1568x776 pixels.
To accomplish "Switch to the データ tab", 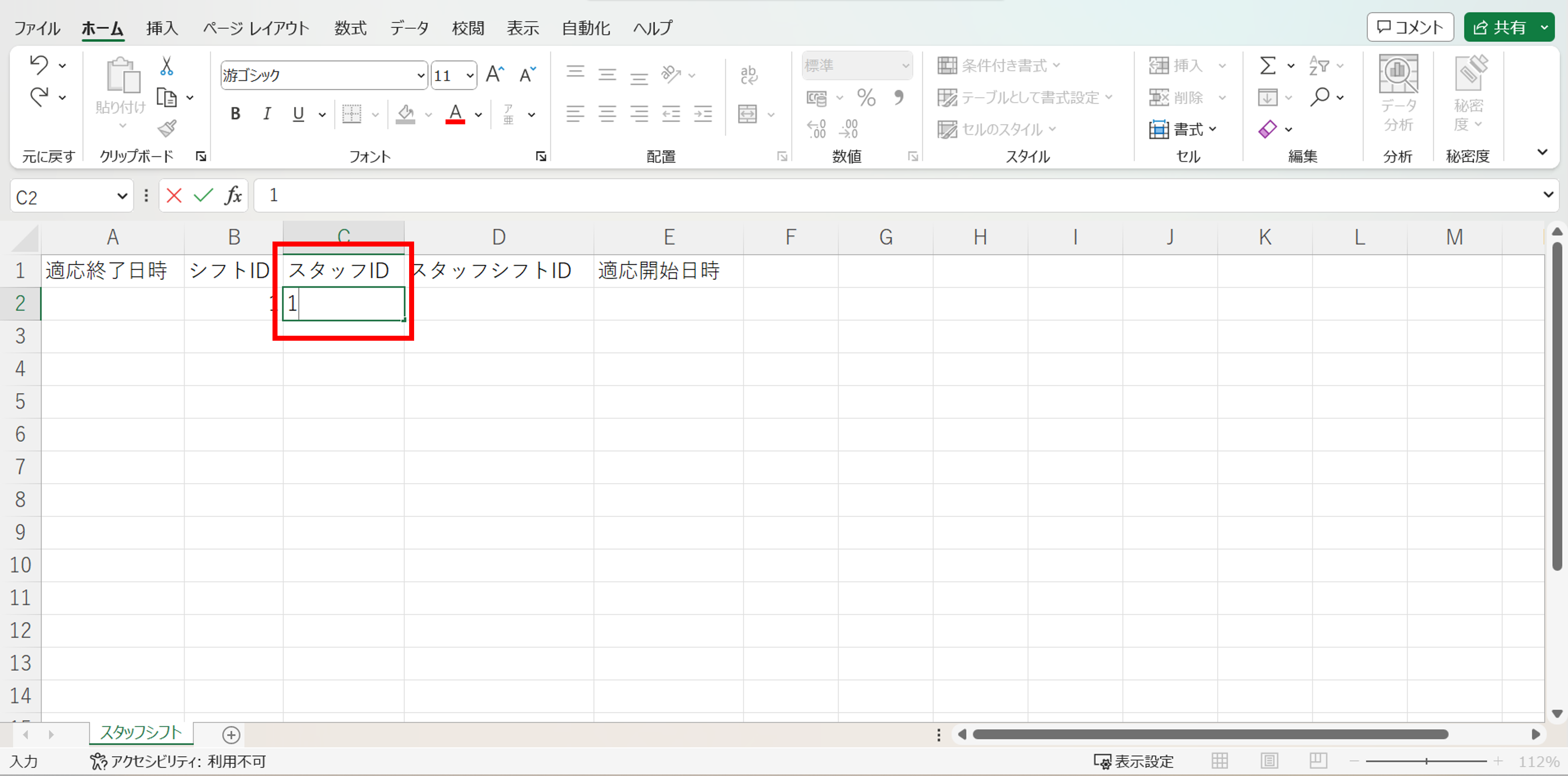I will pyautogui.click(x=409, y=28).
